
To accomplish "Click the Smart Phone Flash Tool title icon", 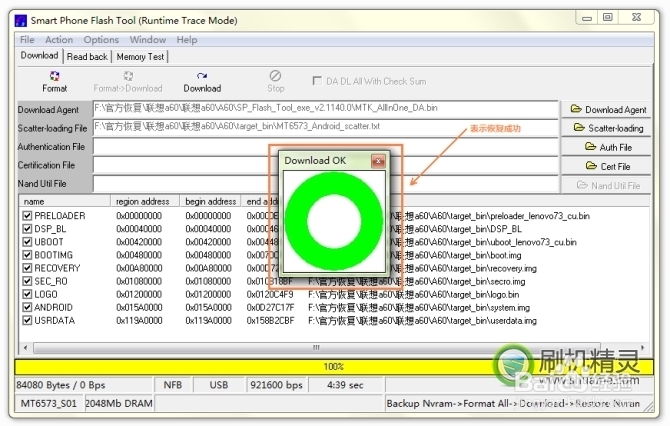I will (x=21, y=21).
